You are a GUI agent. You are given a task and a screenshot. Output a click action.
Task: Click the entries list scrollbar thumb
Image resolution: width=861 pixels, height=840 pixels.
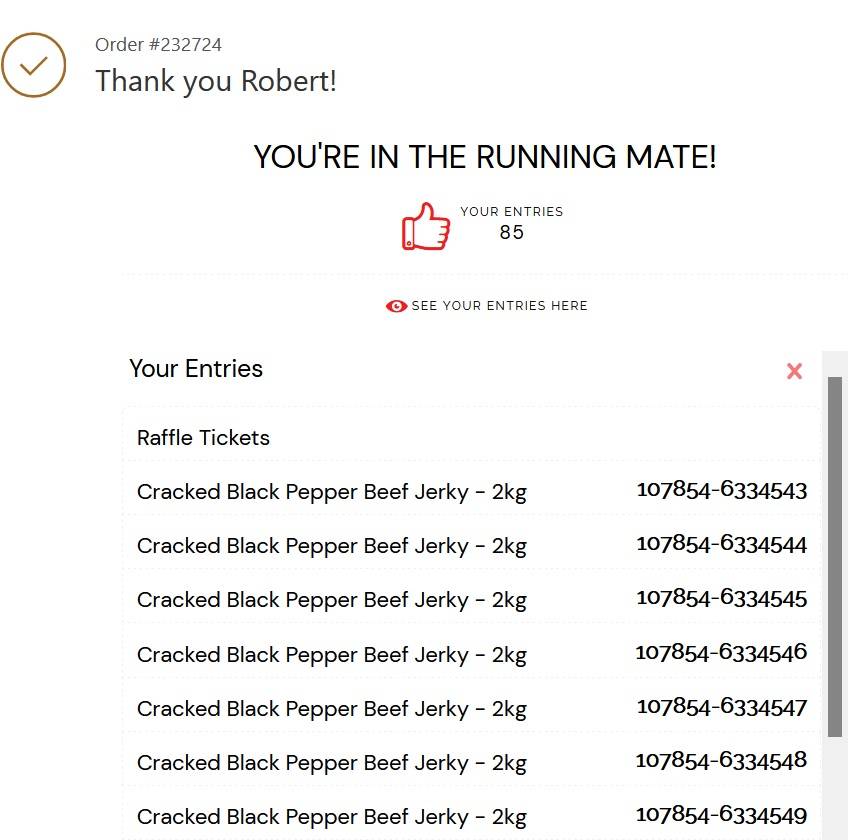tap(835, 555)
